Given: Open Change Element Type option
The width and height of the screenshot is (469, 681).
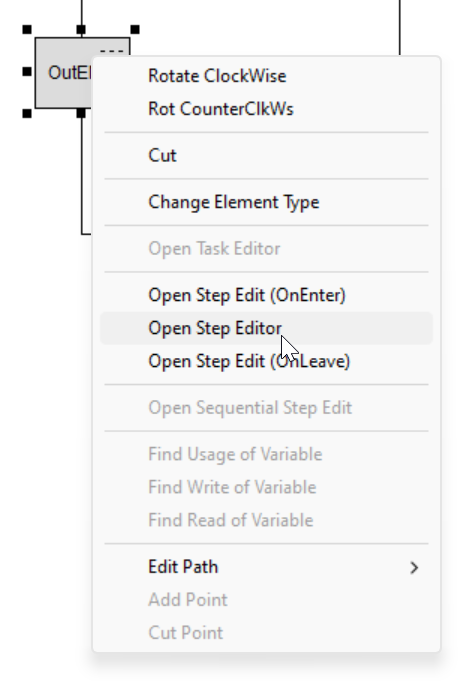Looking at the screenshot, I should coord(266,202).
